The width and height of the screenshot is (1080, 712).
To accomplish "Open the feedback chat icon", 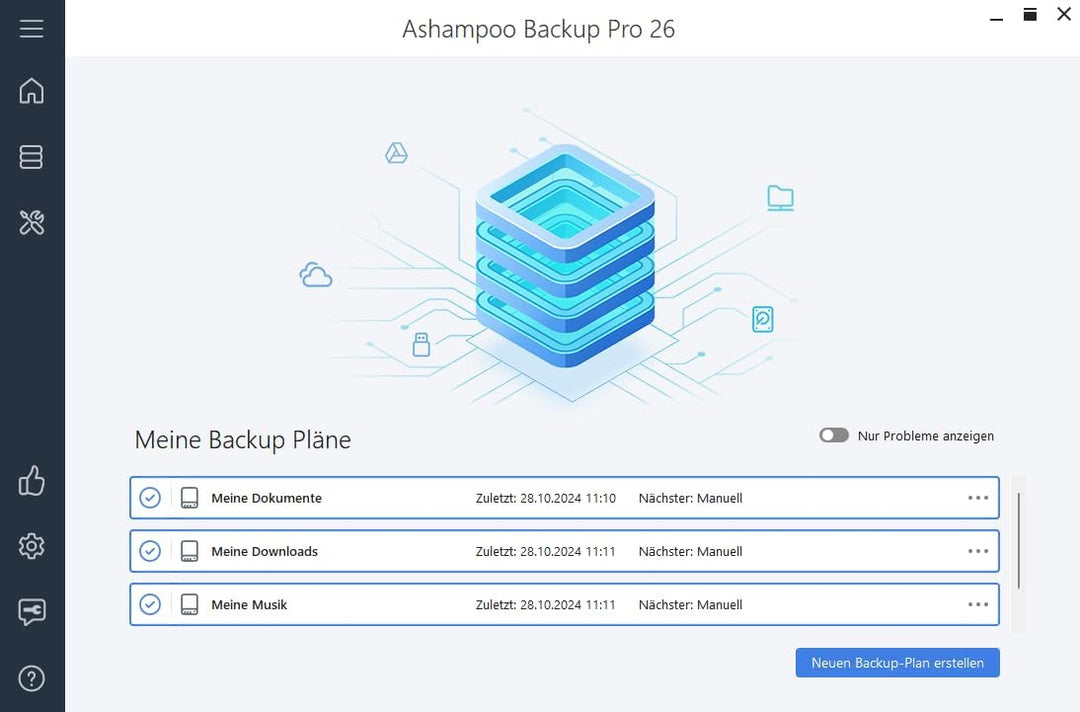I will 31,612.
